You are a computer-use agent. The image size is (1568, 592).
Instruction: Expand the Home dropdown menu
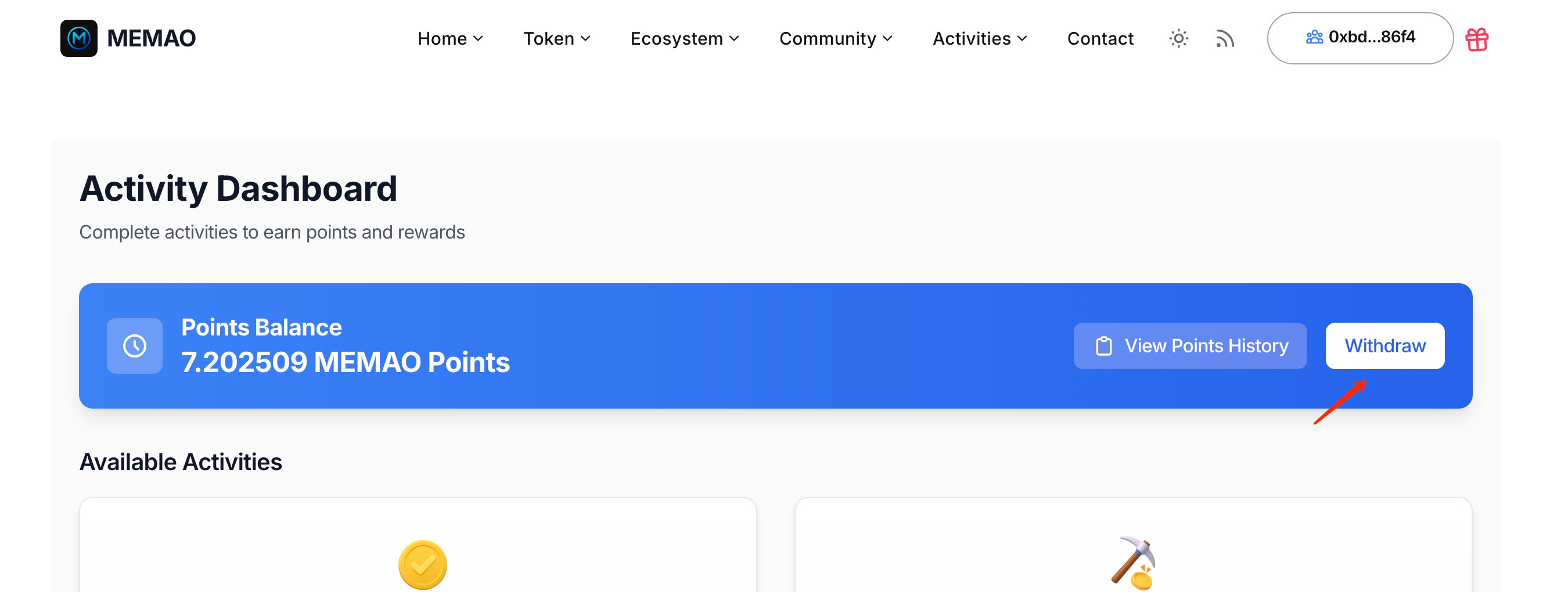451,39
